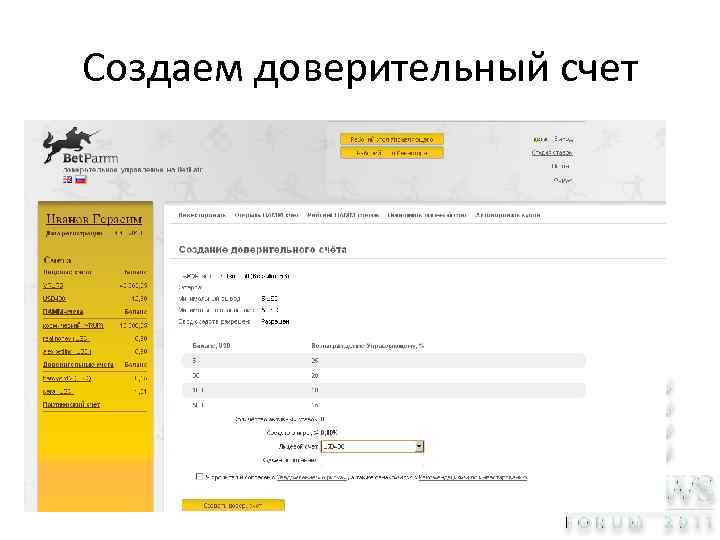This screenshot has width=720, height=540.
Task: Open the Лицевой счет dropdown
Action: point(372,446)
